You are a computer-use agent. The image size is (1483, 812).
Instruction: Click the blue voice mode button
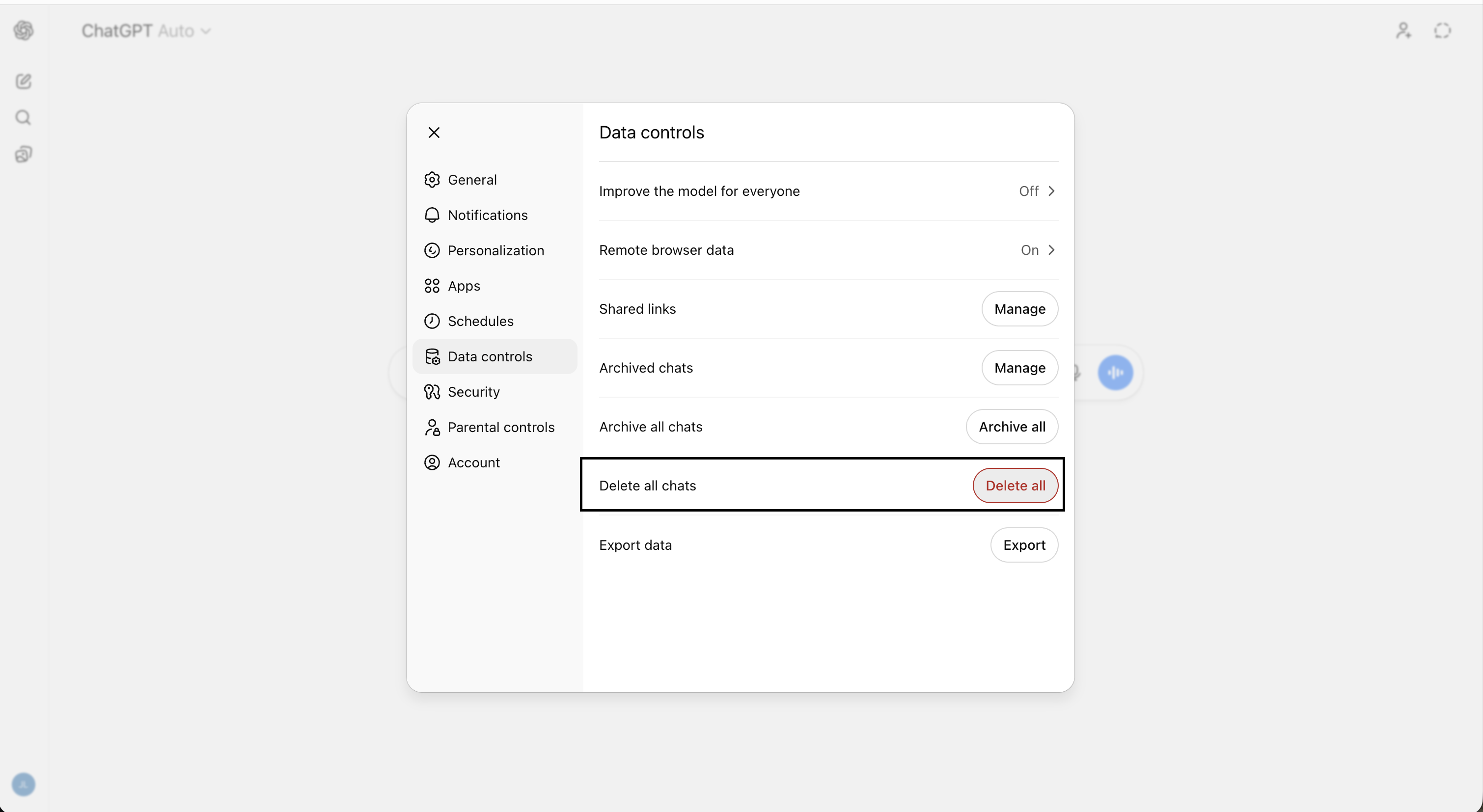pyautogui.click(x=1115, y=372)
